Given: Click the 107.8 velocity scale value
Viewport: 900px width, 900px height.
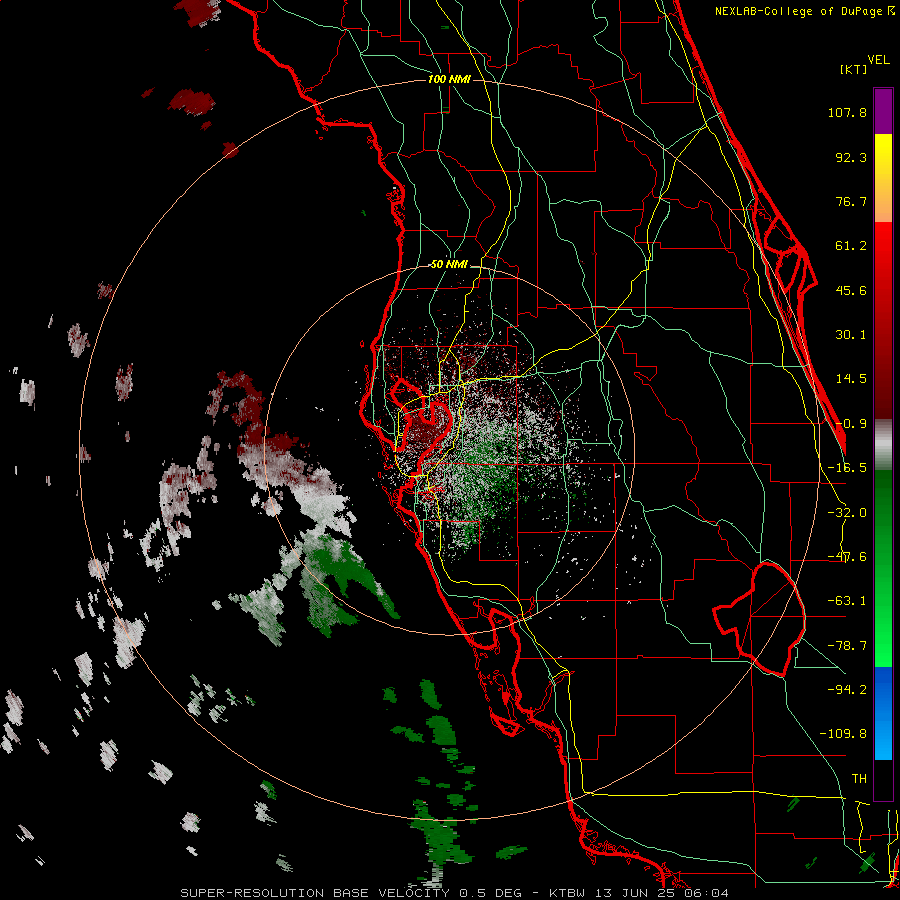Looking at the screenshot, I should [x=847, y=112].
